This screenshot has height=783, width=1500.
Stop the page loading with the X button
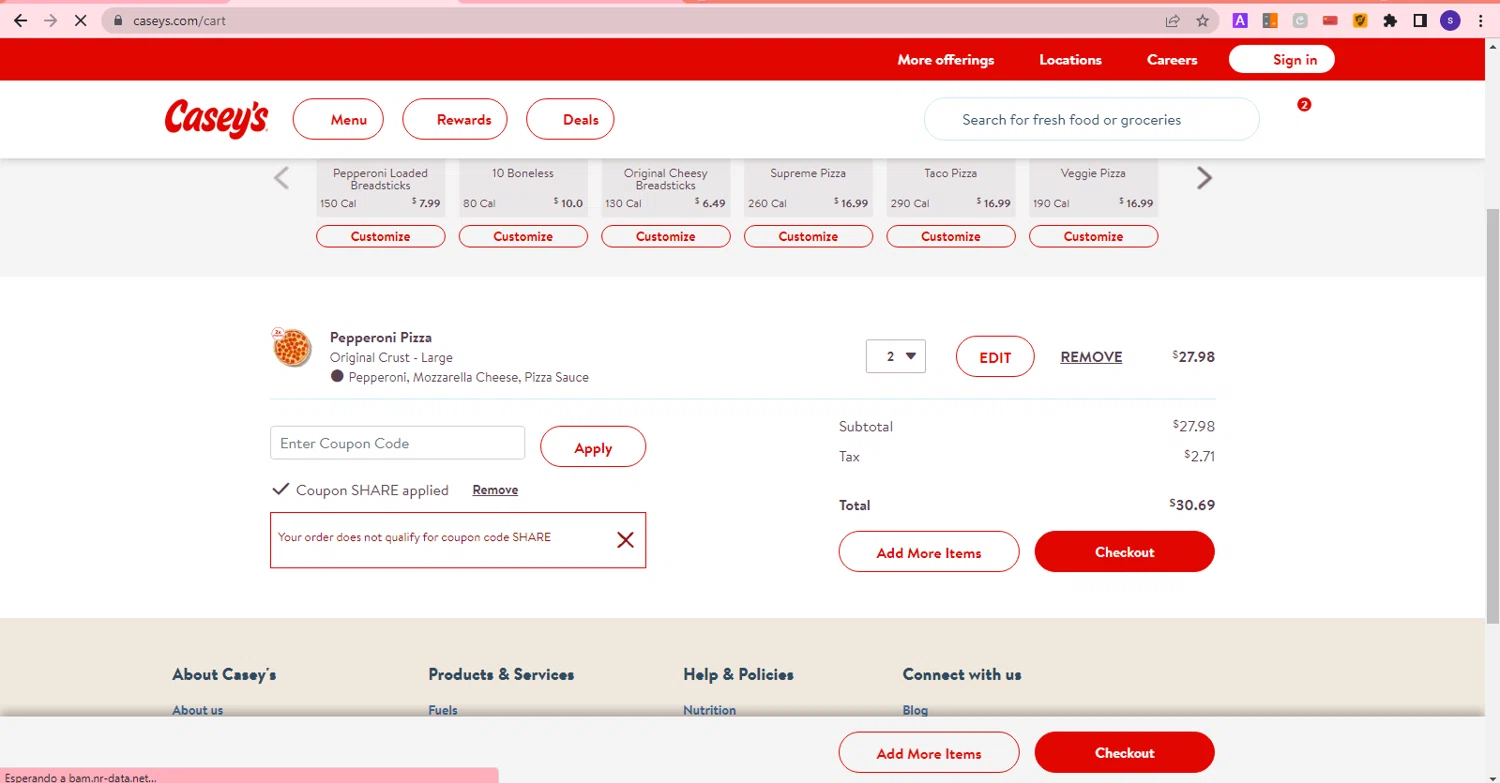80,20
